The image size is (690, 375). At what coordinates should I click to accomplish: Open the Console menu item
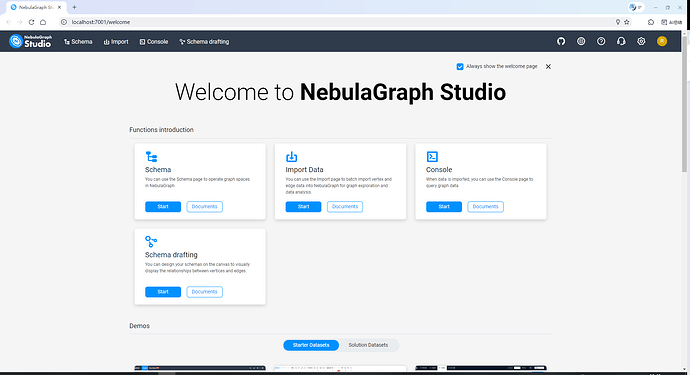tap(154, 42)
